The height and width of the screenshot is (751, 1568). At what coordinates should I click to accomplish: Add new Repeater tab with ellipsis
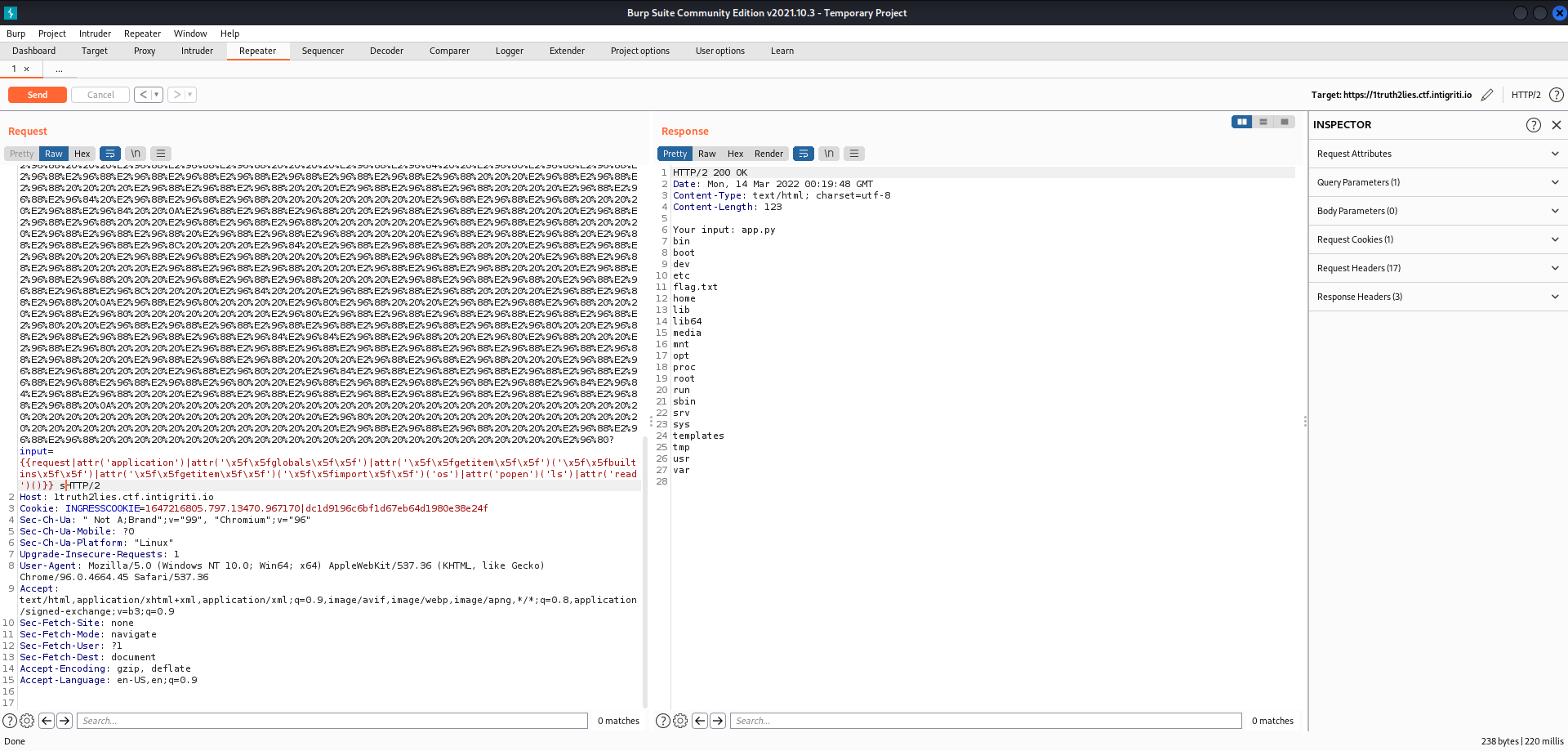[59, 69]
